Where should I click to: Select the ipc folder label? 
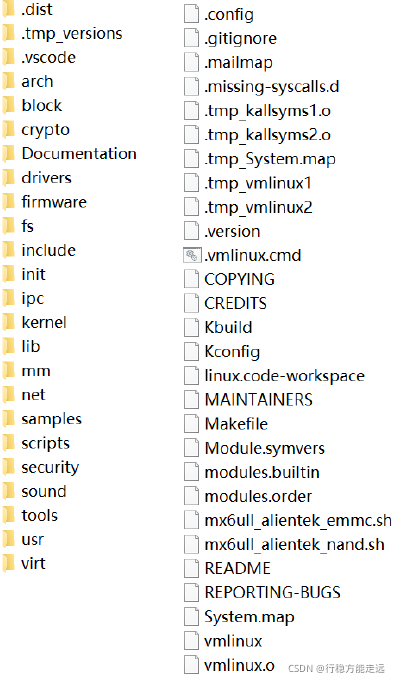pyautogui.click(x=33, y=299)
